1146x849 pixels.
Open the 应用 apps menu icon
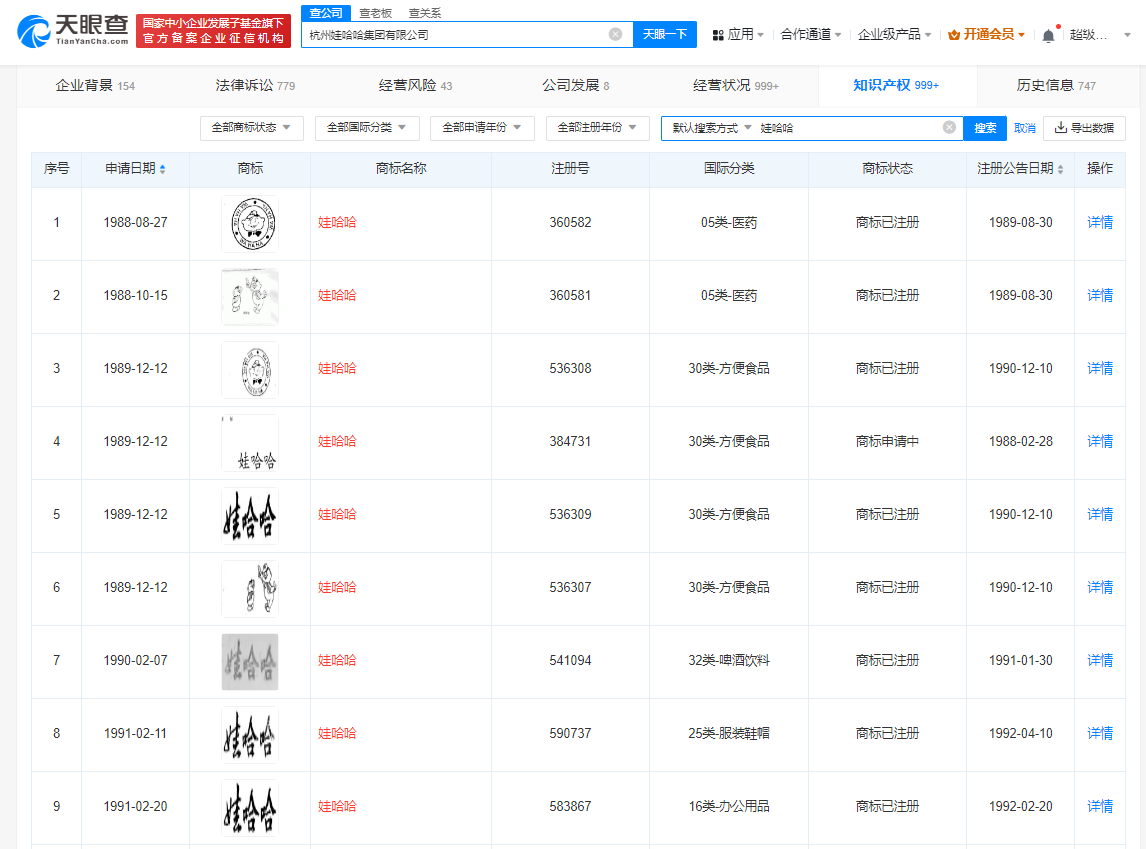(718, 33)
